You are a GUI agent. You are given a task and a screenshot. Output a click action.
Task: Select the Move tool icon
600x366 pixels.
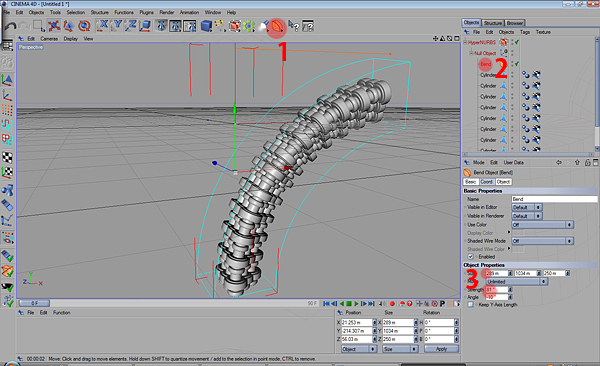click(x=54, y=26)
